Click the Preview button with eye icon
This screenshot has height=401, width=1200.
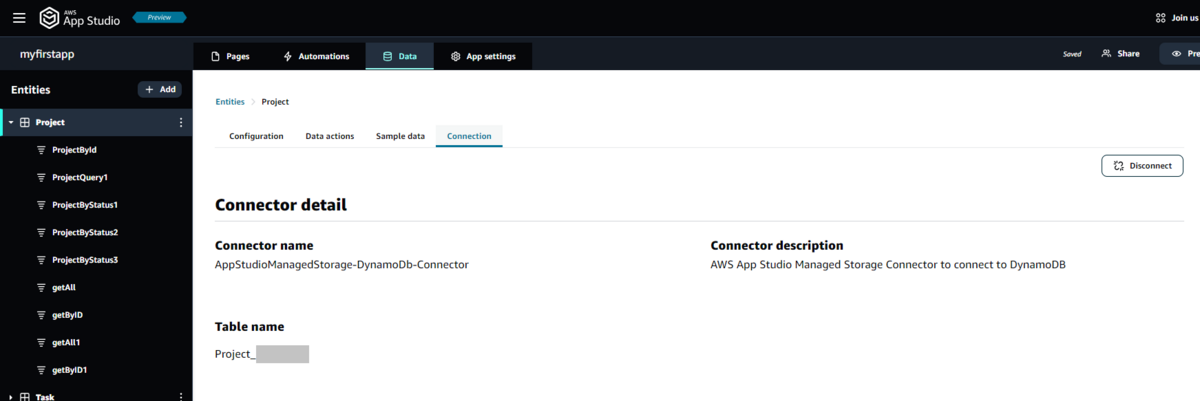(1181, 54)
